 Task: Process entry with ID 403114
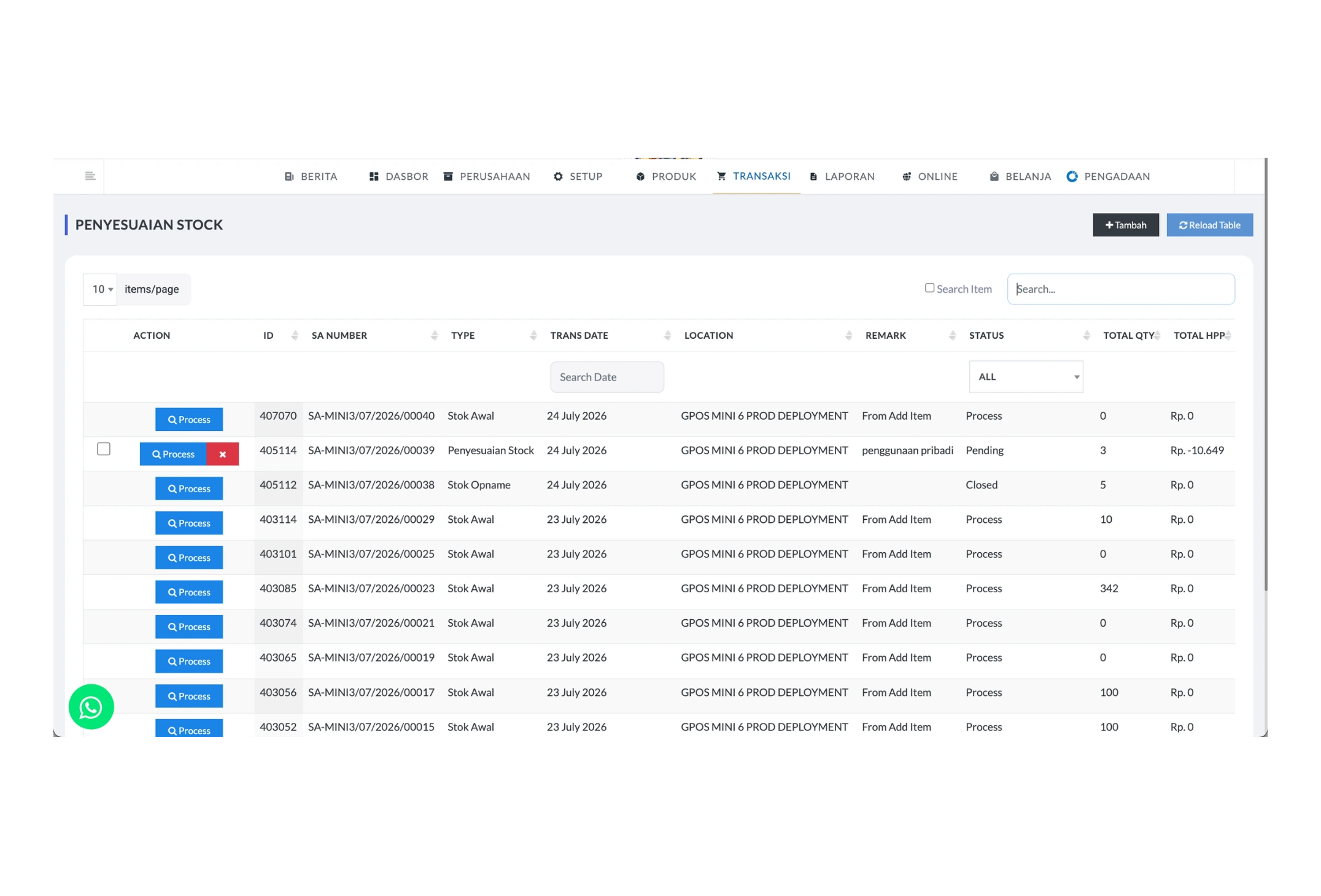(x=189, y=523)
